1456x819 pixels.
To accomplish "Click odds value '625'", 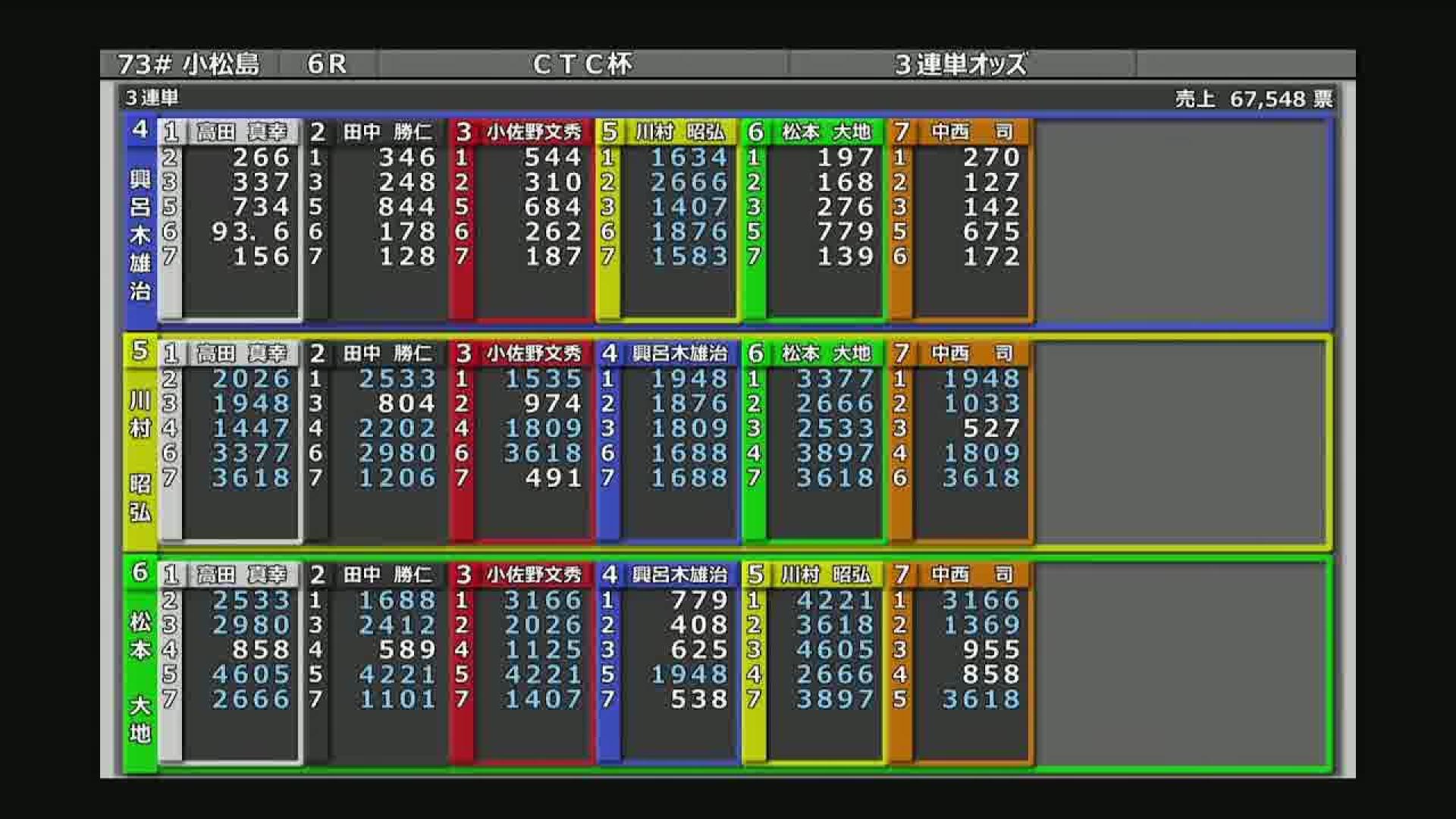I will (699, 650).
